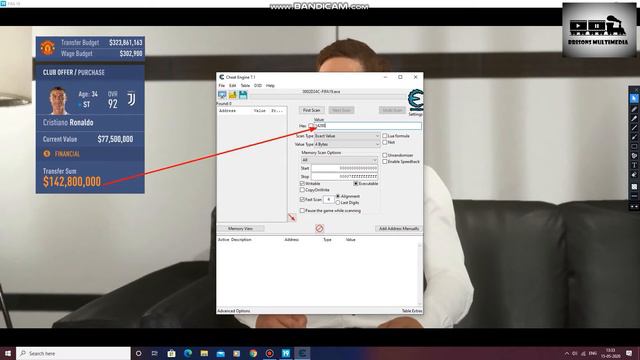This screenshot has height=360, width=640.
Task: Open Mail app on taskbar
Action: (220, 353)
